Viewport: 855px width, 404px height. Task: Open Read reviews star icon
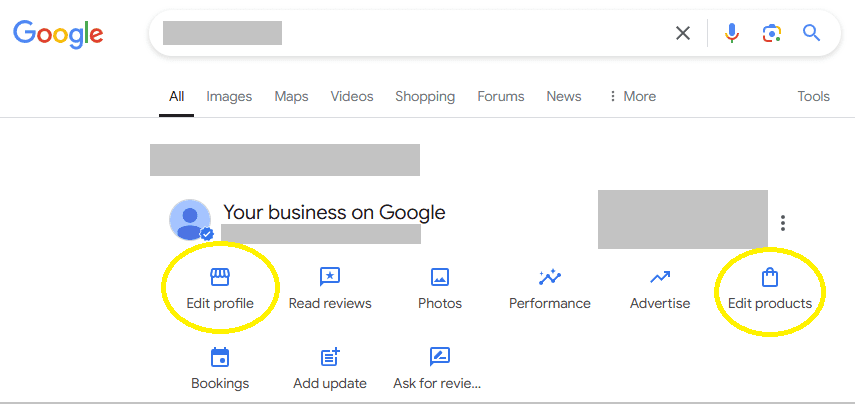(x=330, y=277)
